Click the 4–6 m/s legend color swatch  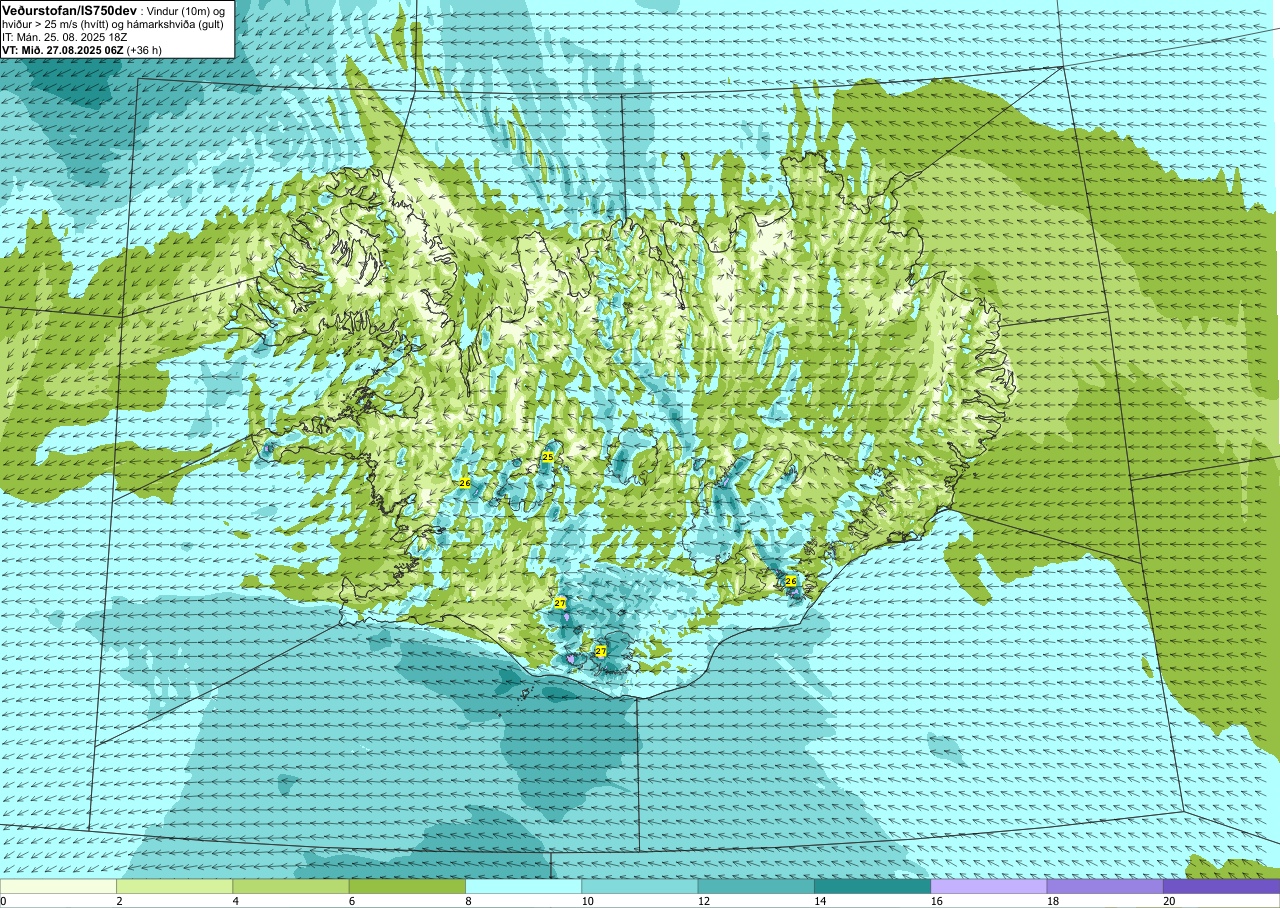pos(291,886)
